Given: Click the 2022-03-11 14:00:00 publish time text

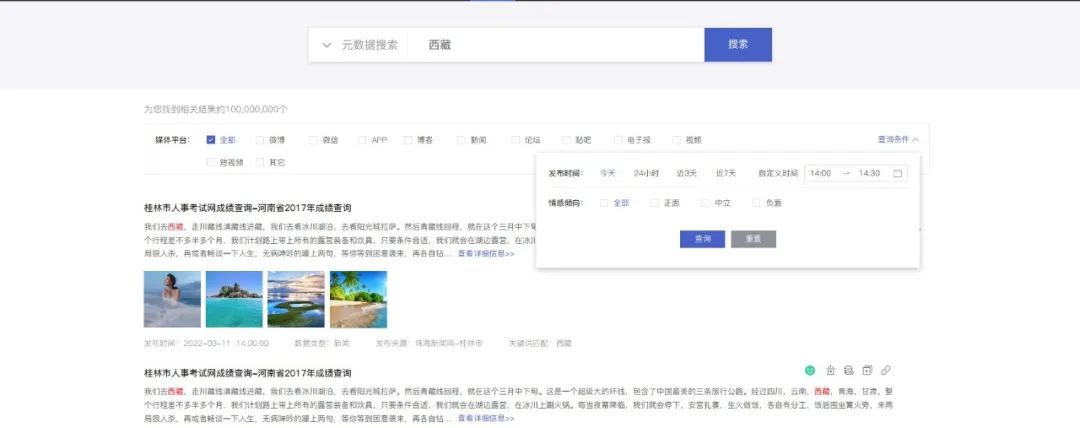Looking at the screenshot, I should [206, 343].
